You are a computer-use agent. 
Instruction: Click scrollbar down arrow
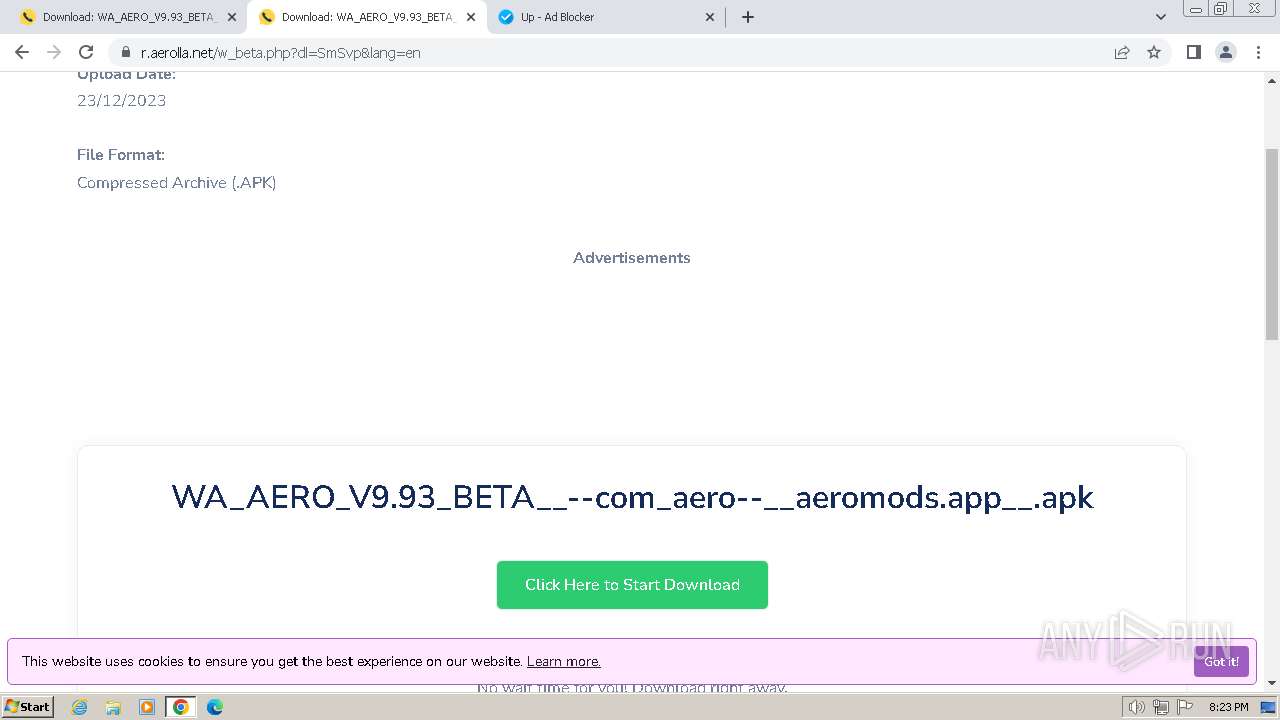point(1272,683)
